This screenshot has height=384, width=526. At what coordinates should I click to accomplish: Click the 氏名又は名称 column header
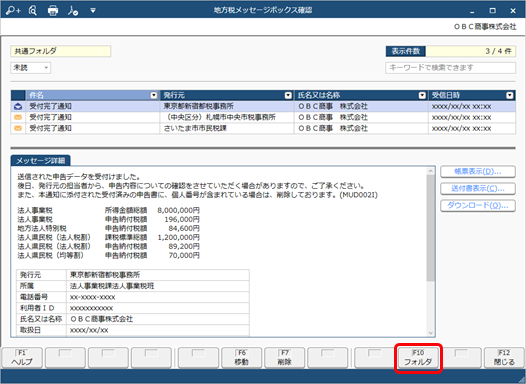[361, 96]
